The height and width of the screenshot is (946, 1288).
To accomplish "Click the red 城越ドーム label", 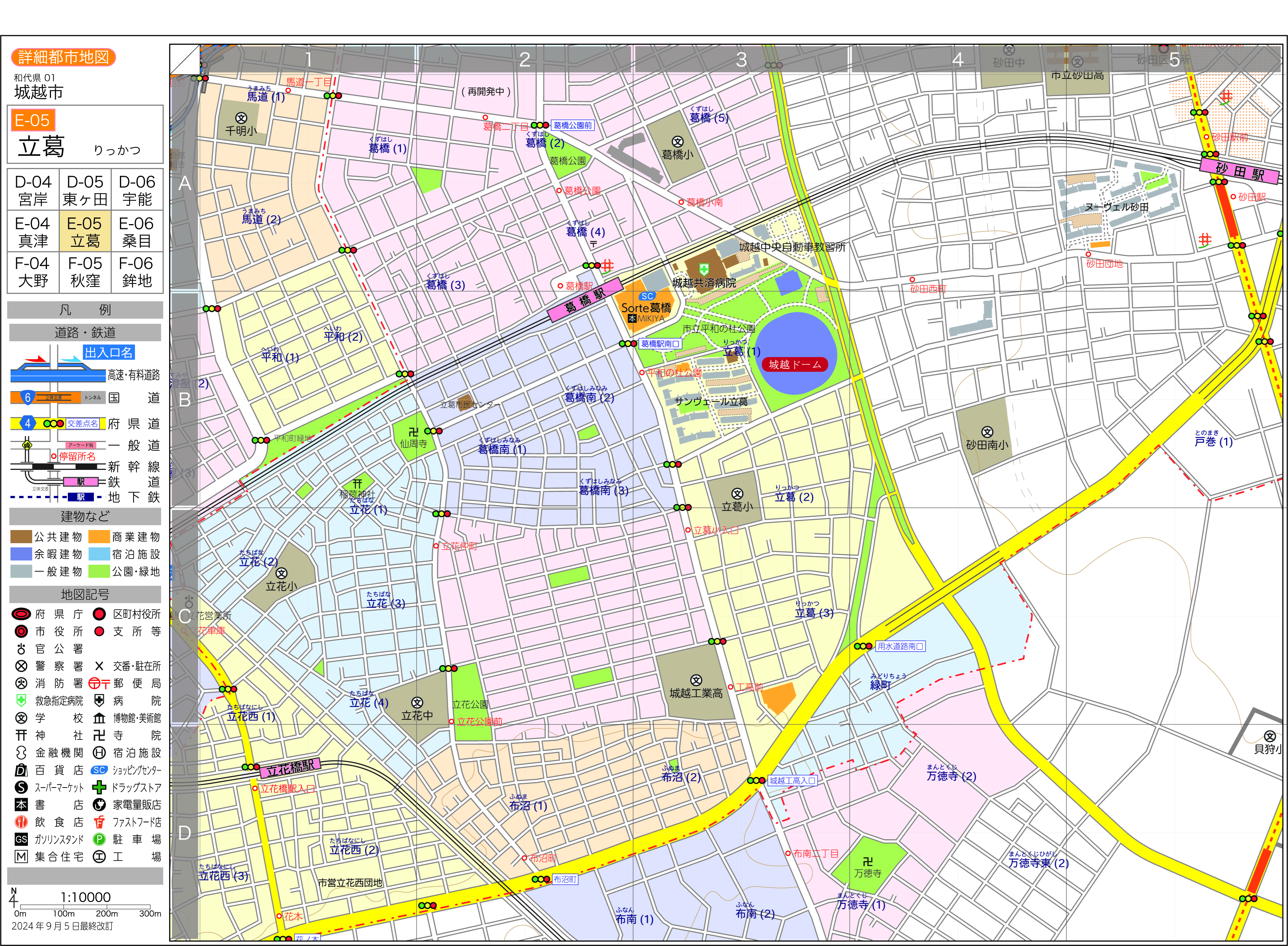I will pos(795,364).
